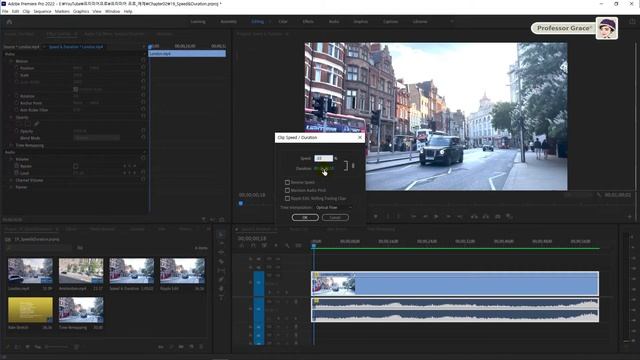Collapse the Opacity effect group
640x360 pixels.
[x=11, y=117]
